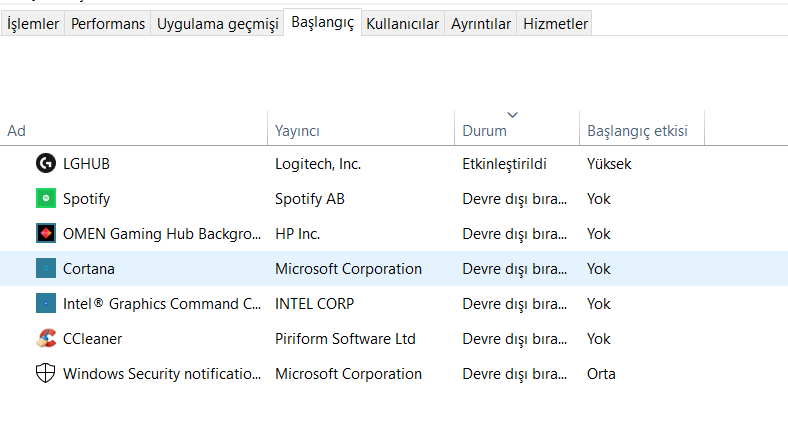Sort the list by Ad column

pos(17,131)
